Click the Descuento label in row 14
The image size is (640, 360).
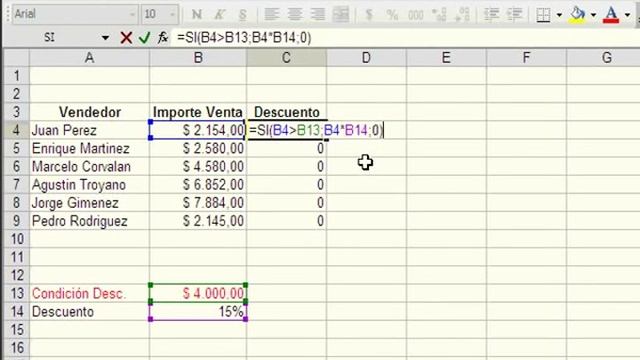coord(89,311)
